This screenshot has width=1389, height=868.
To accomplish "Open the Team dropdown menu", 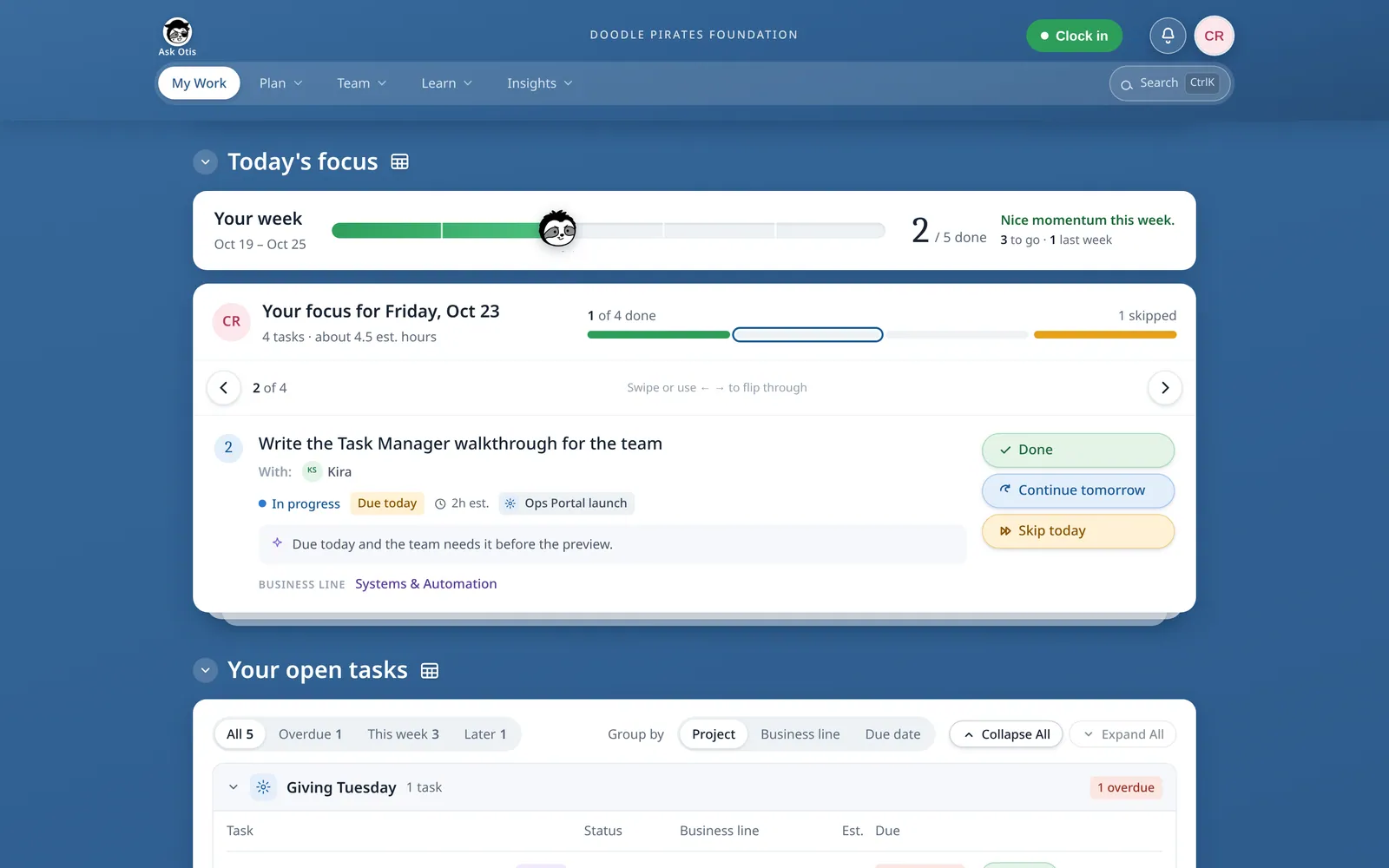I will tap(361, 83).
